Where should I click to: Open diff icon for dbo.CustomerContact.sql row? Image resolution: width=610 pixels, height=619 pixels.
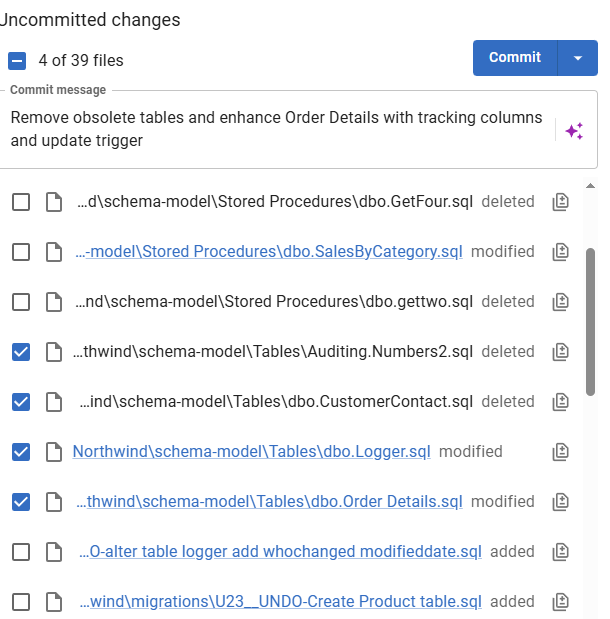pos(560,402)
